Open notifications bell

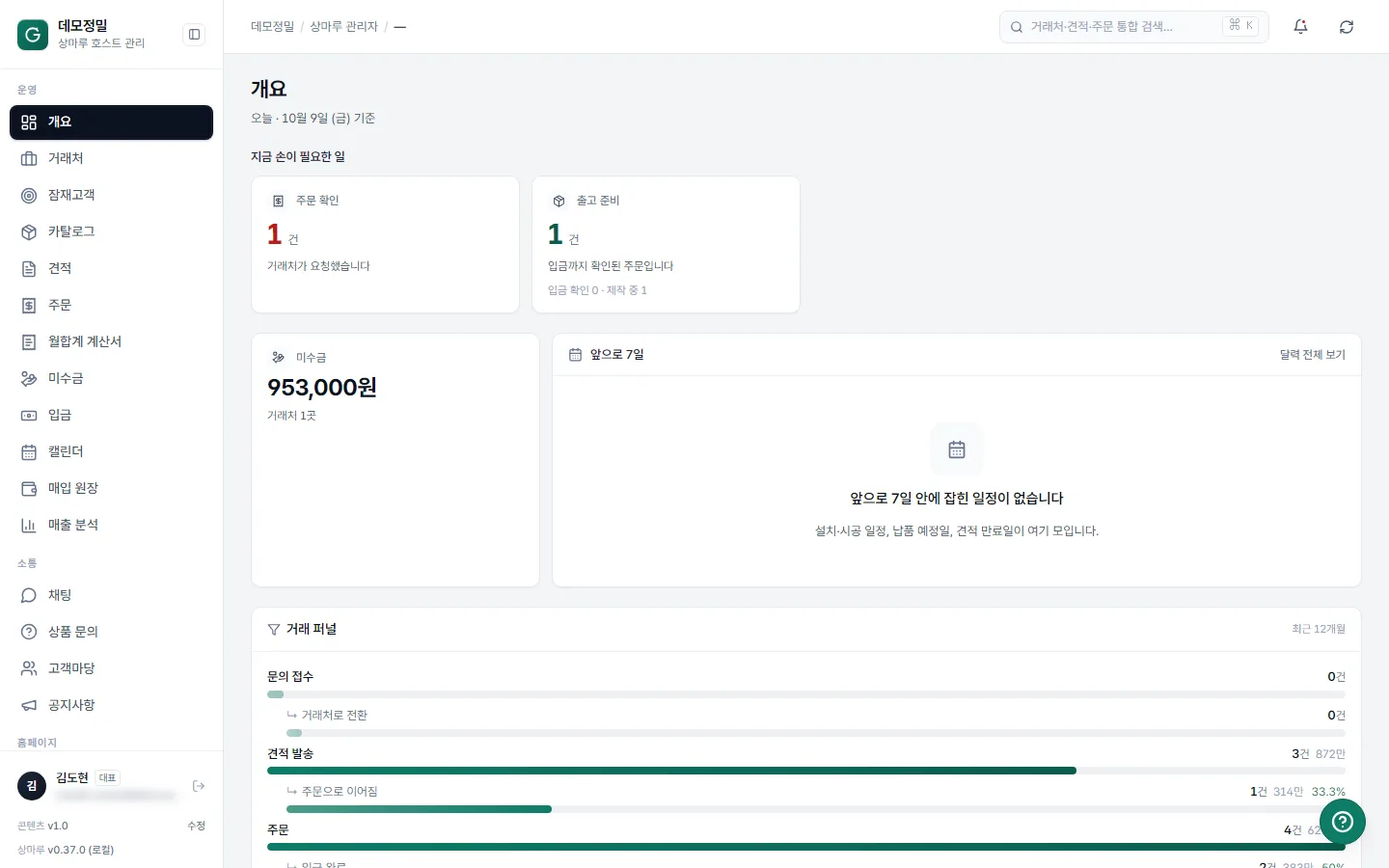(1300, 27)
